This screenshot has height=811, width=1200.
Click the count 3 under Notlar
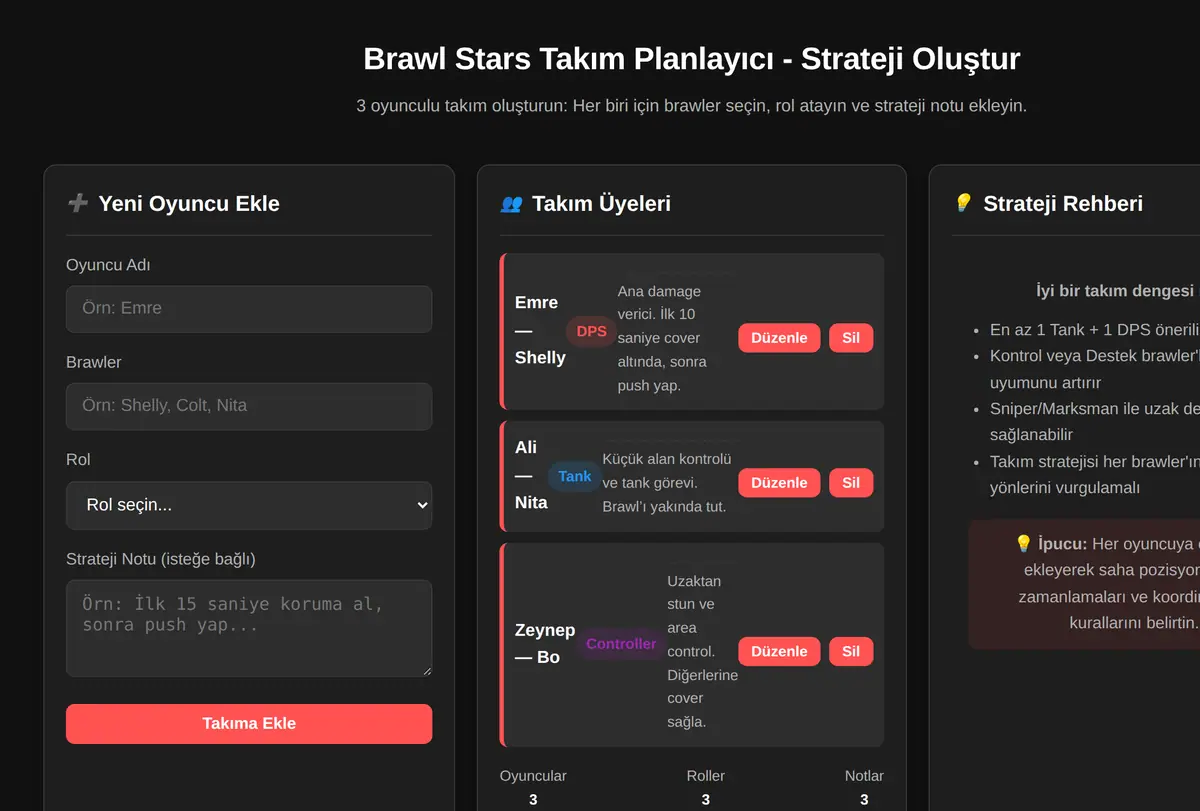tap(864, 800)
